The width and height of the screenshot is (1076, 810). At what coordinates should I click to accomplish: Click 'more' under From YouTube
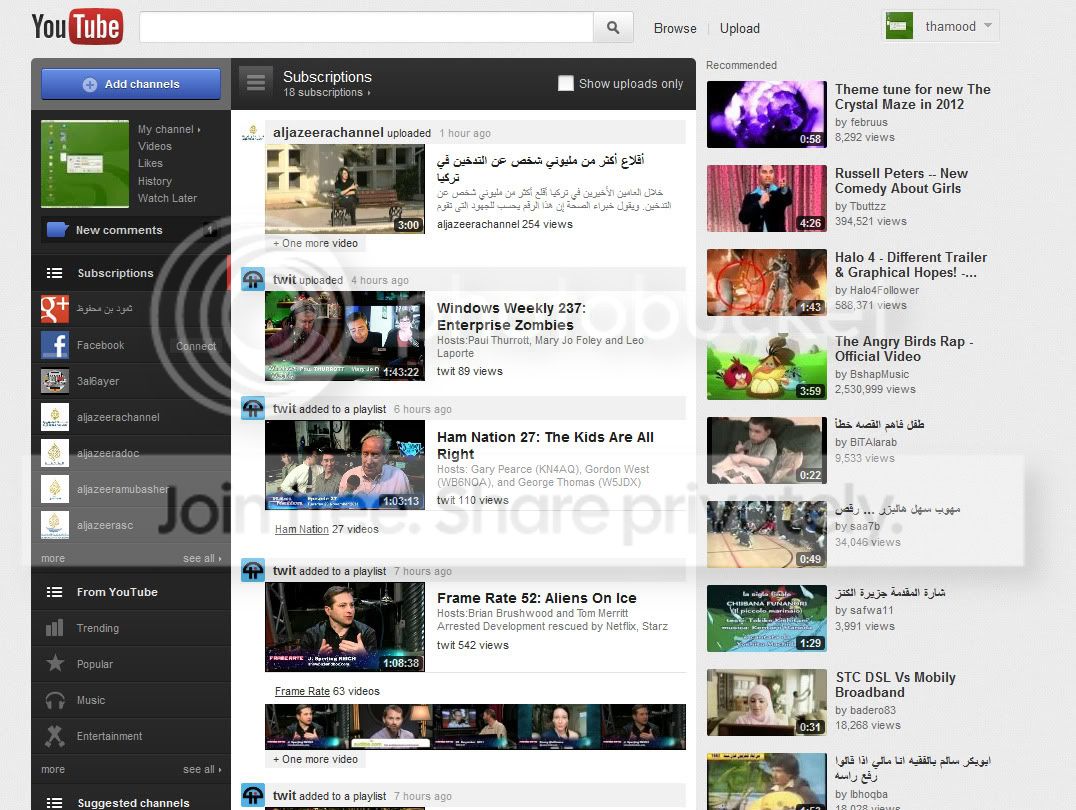(53, 770)
